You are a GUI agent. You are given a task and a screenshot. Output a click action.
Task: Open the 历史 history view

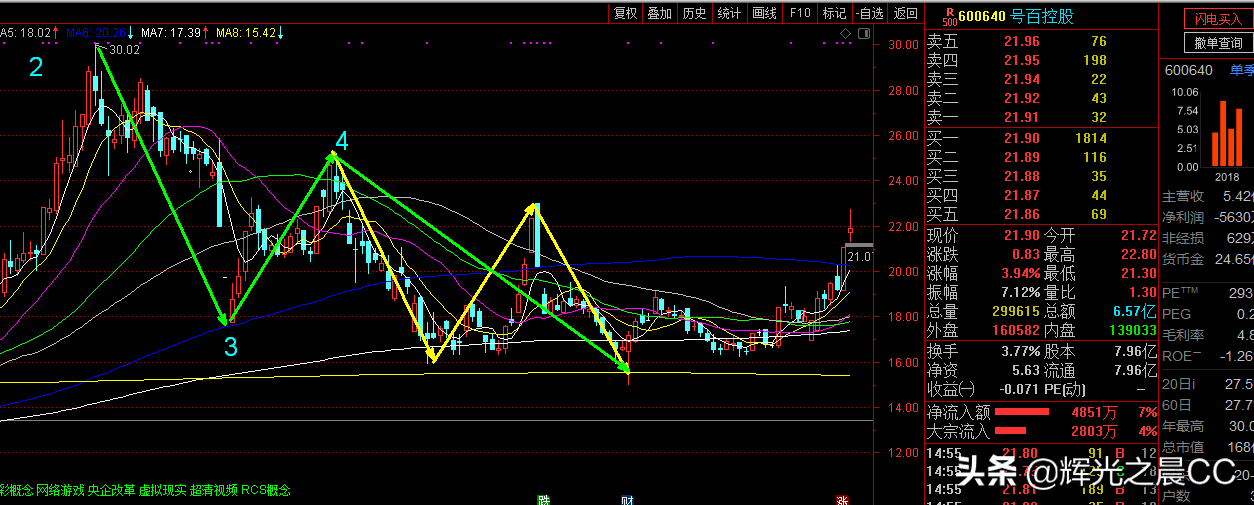pyautogui.click(x=694, y=13)
